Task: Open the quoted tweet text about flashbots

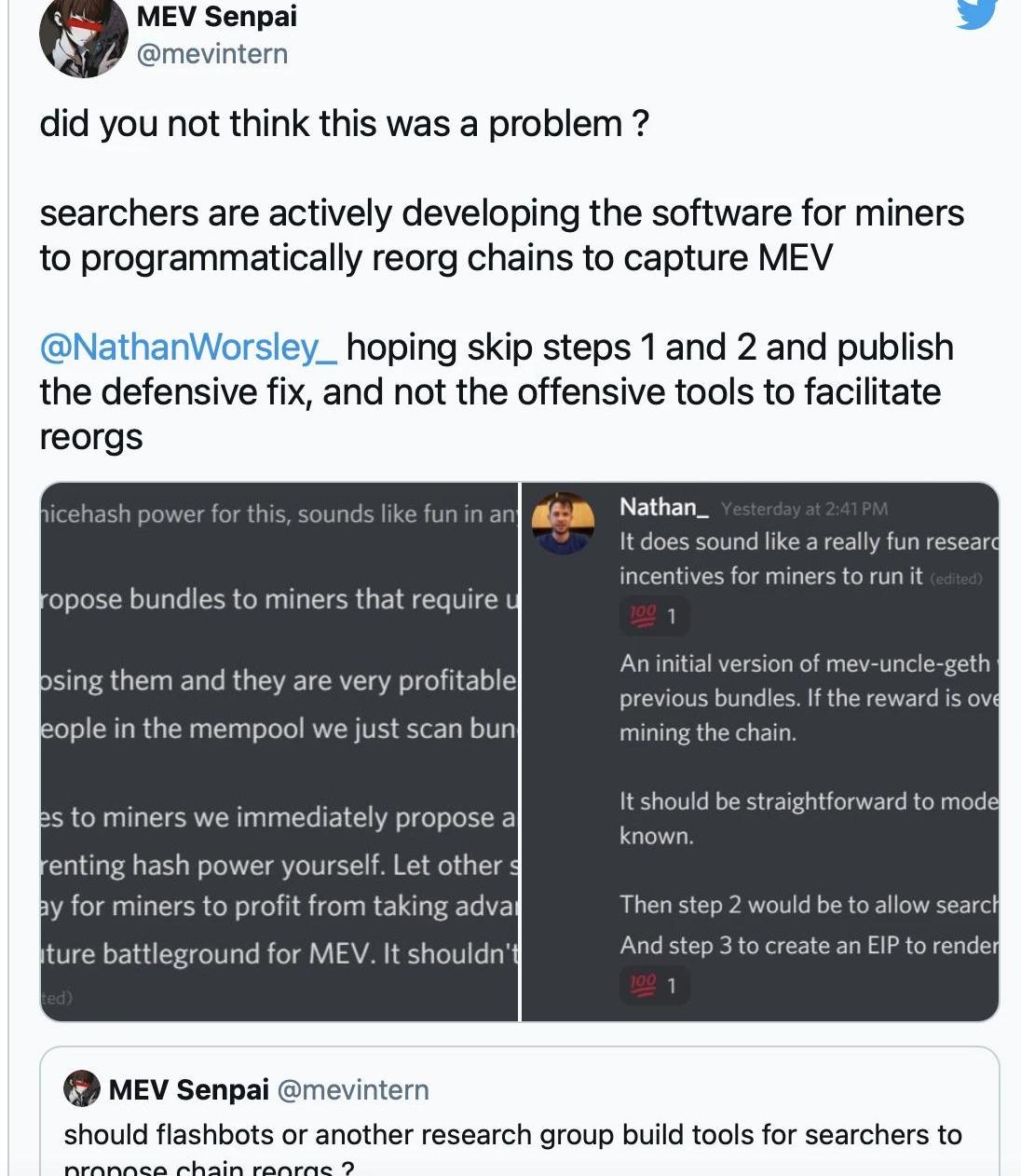Action: pos(512,1135)
